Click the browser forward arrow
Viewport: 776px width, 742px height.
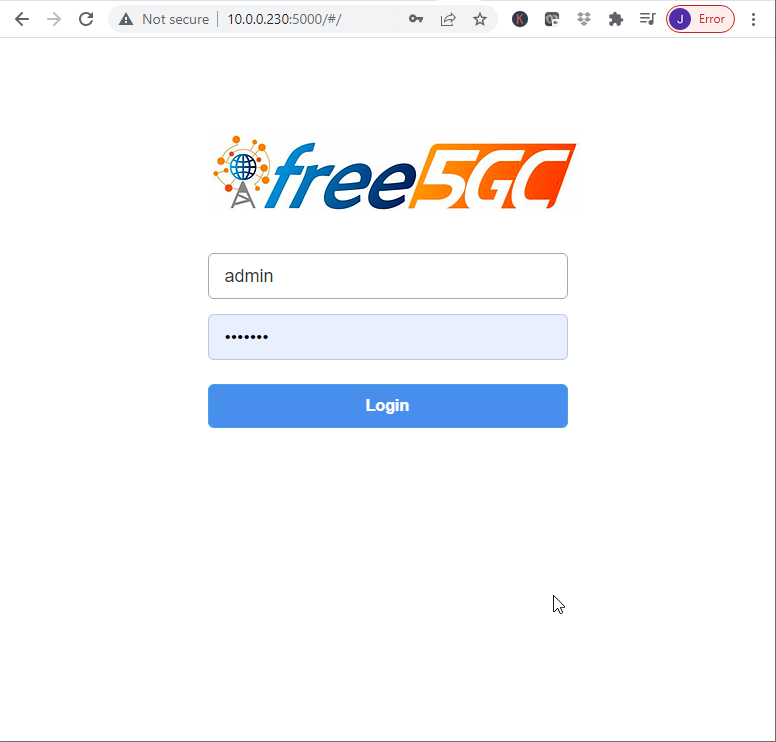click(54, 19)
